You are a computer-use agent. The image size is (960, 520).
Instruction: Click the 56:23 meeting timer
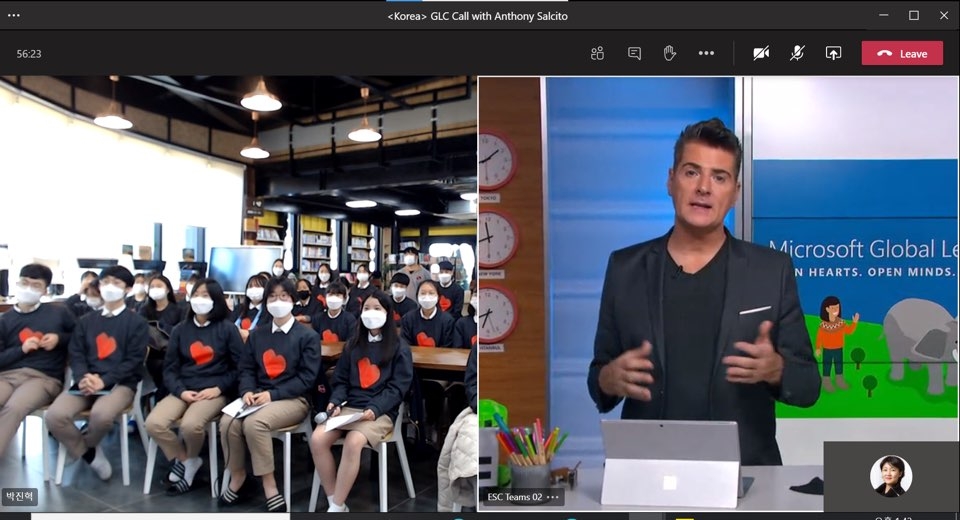click(x=29, y=54)
